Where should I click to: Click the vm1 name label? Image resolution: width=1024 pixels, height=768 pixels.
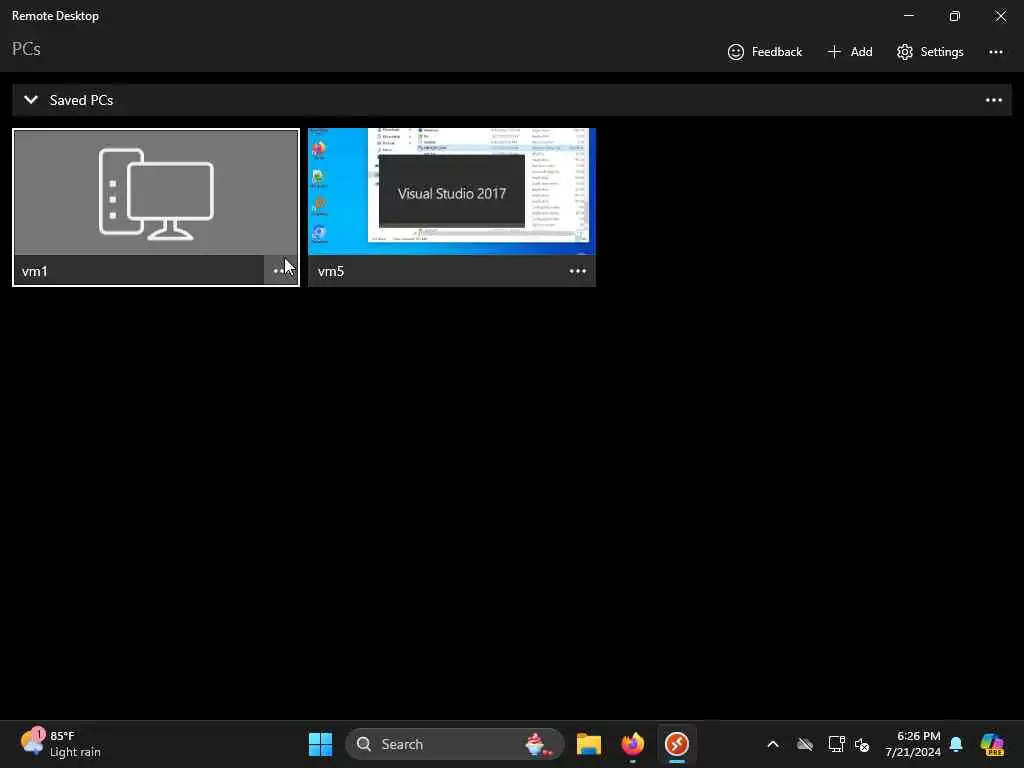pyautogui.click(x=35, y=271)
